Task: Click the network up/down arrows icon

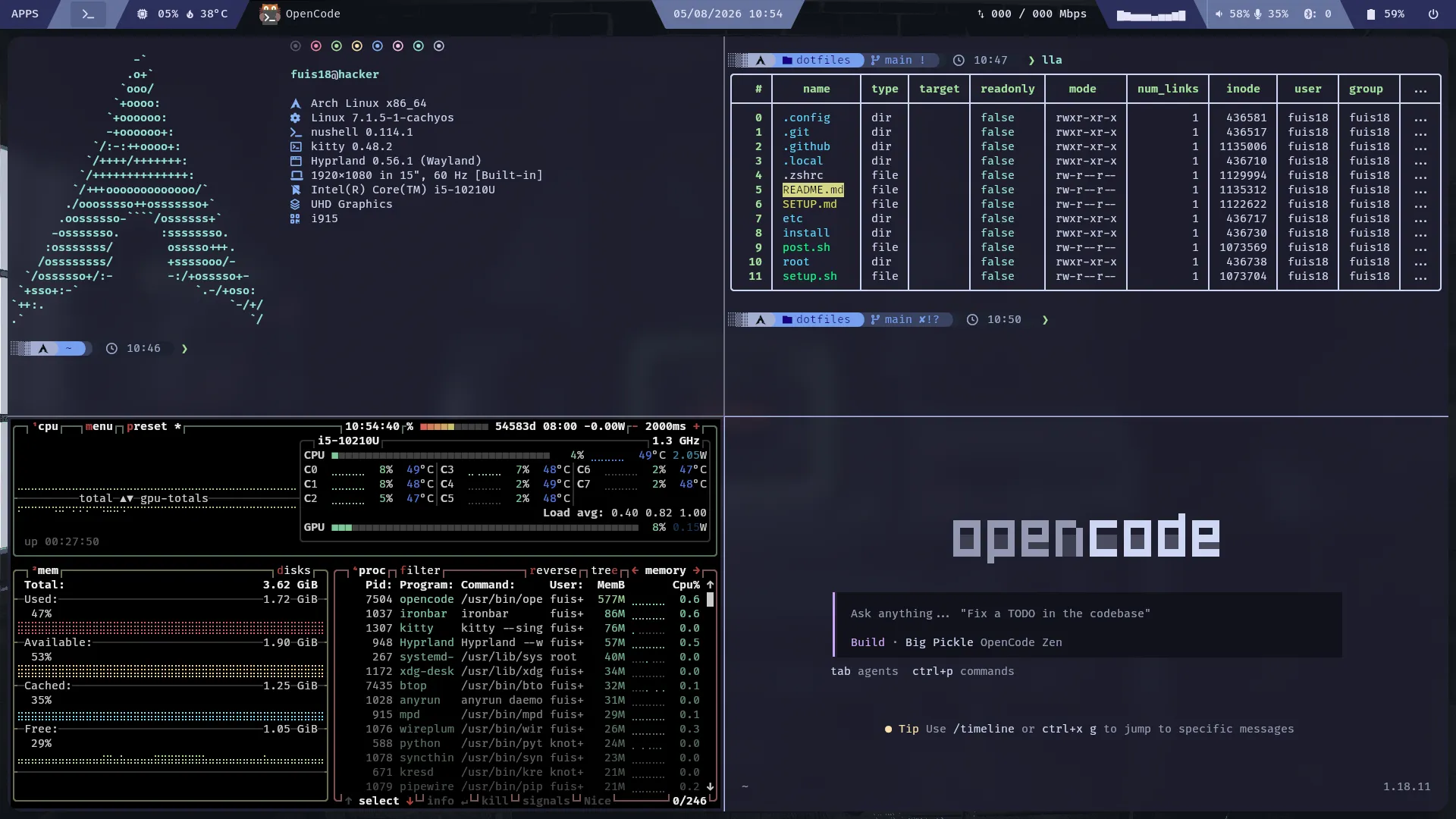Action: (981, 14)
